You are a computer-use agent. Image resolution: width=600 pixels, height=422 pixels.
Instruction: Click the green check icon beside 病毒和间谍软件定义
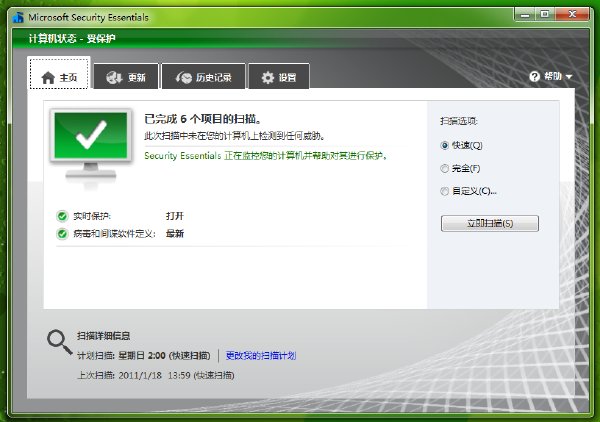tap(62, 233)
